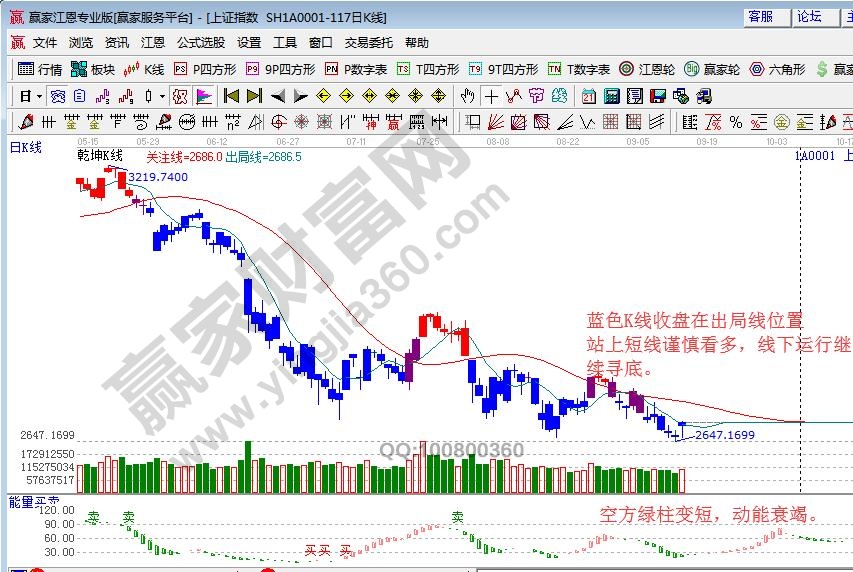Toggle the flag indicator button

click(204, 96)
